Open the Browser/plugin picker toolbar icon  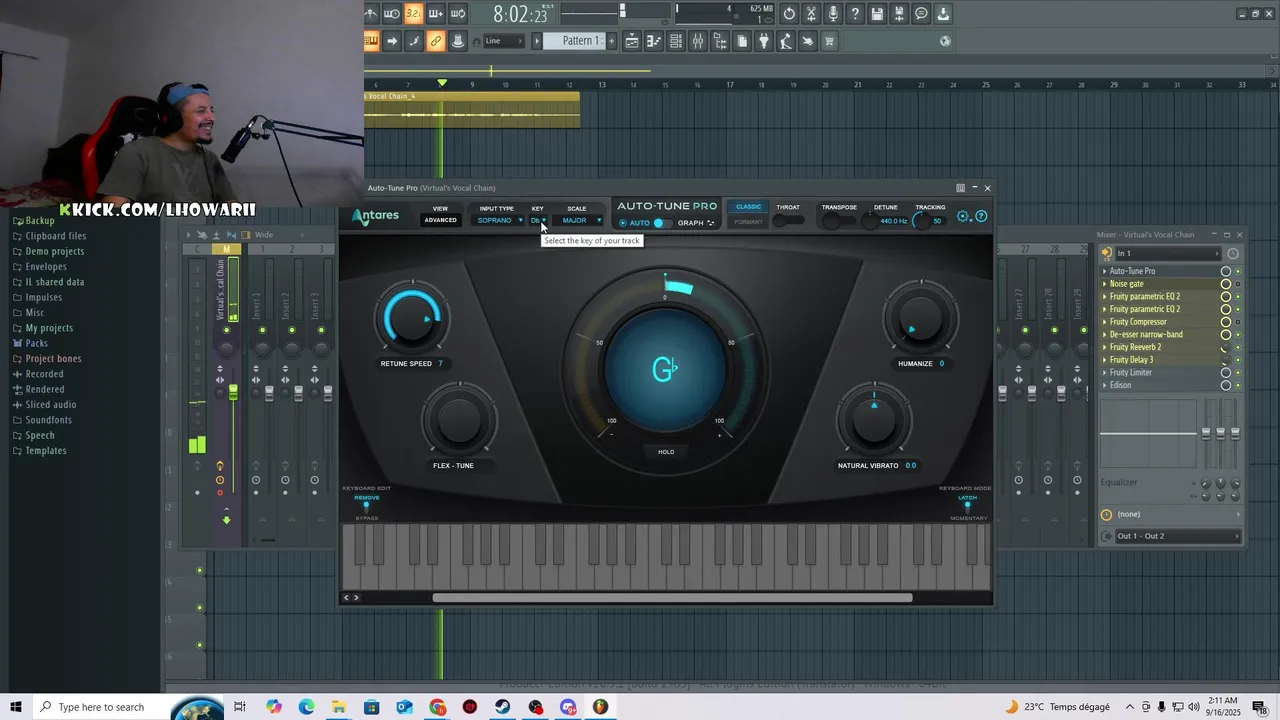pos(719,41)
